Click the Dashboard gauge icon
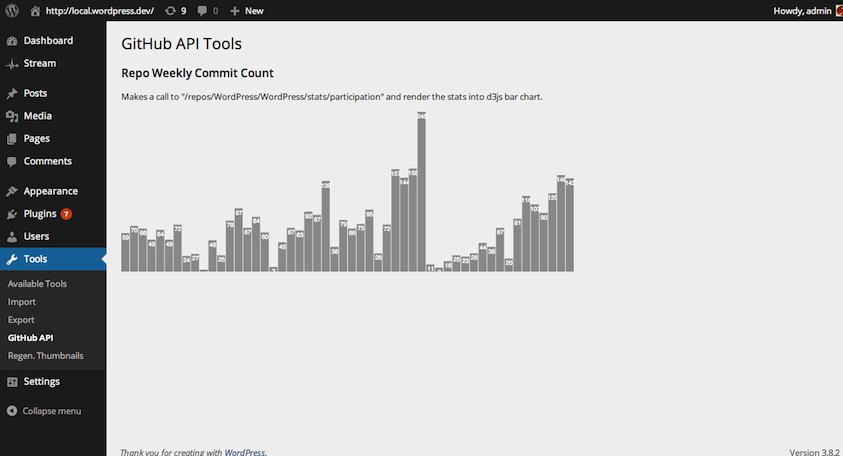Viewport: 843px width, 456px height. tap(12, 41)
